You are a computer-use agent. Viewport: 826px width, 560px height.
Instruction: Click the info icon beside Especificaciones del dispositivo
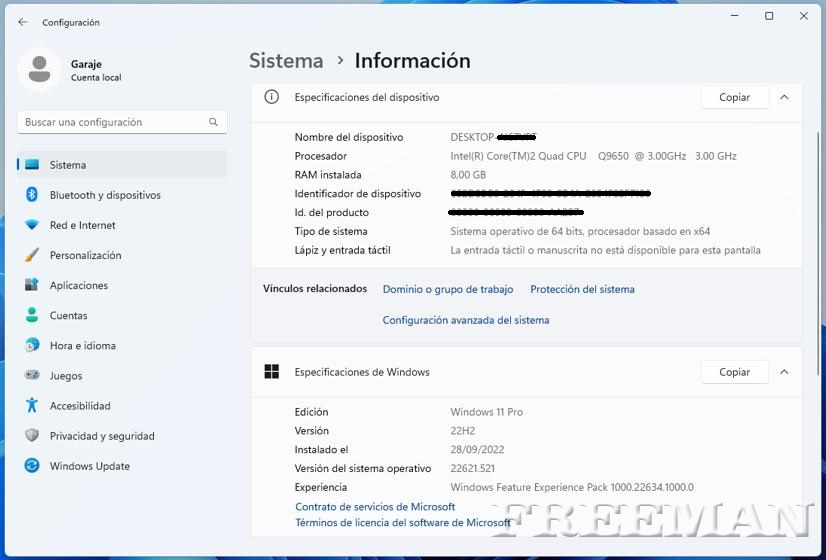[x=271, y=97]
